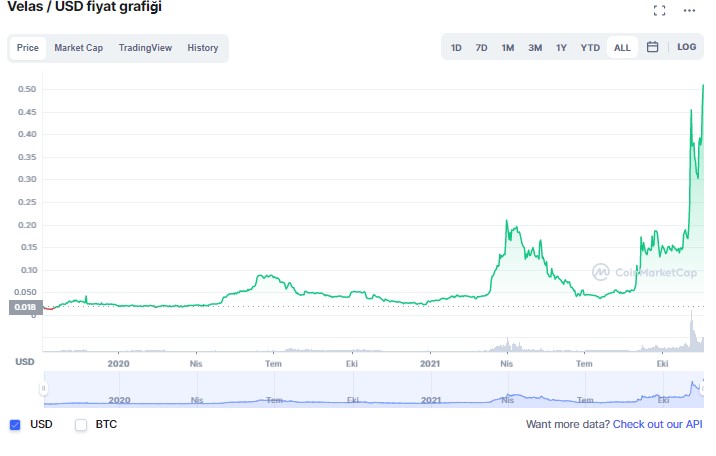Open the History tab
The height and width of the screenshot is (456, 716).
coord(202,48)
